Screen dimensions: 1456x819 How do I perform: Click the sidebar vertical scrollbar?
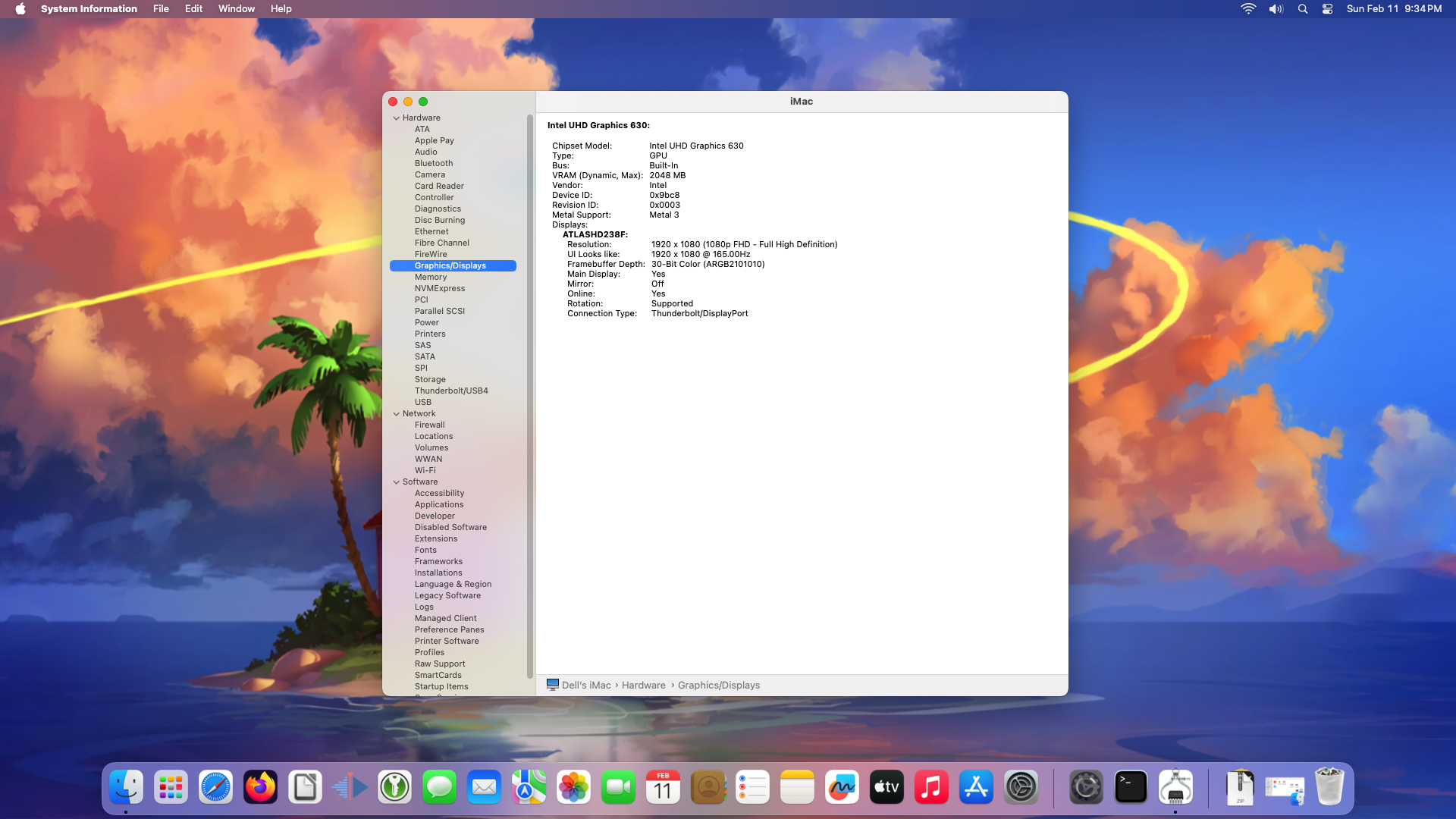[x=529, y=396]
